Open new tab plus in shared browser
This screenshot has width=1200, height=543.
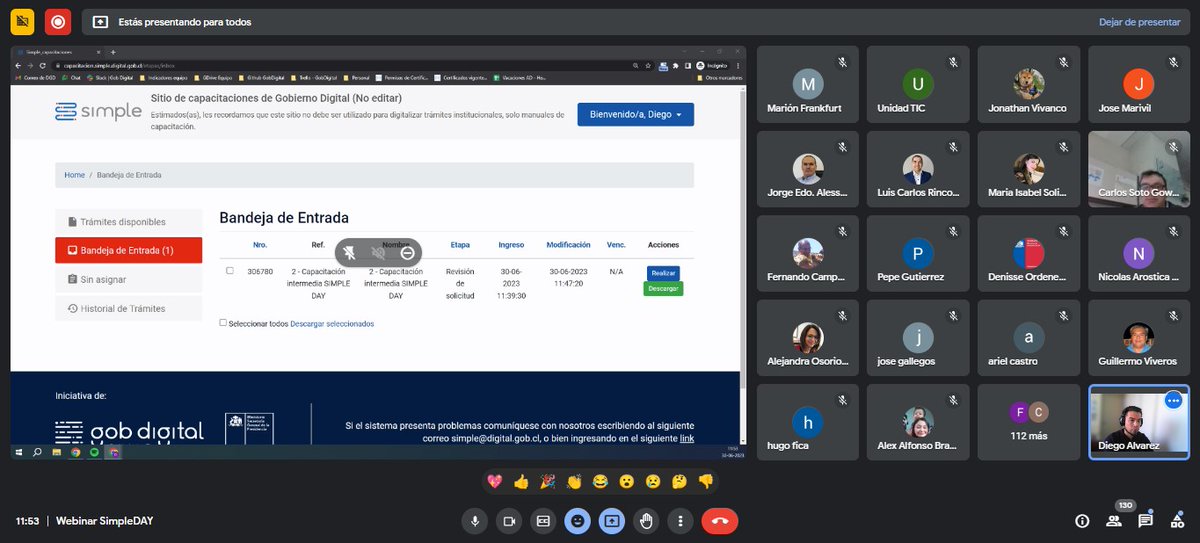[x=113, y=51]
